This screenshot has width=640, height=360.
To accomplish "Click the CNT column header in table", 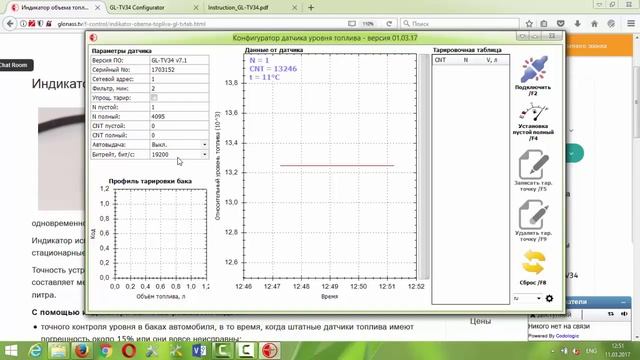I will pos(440,60).
